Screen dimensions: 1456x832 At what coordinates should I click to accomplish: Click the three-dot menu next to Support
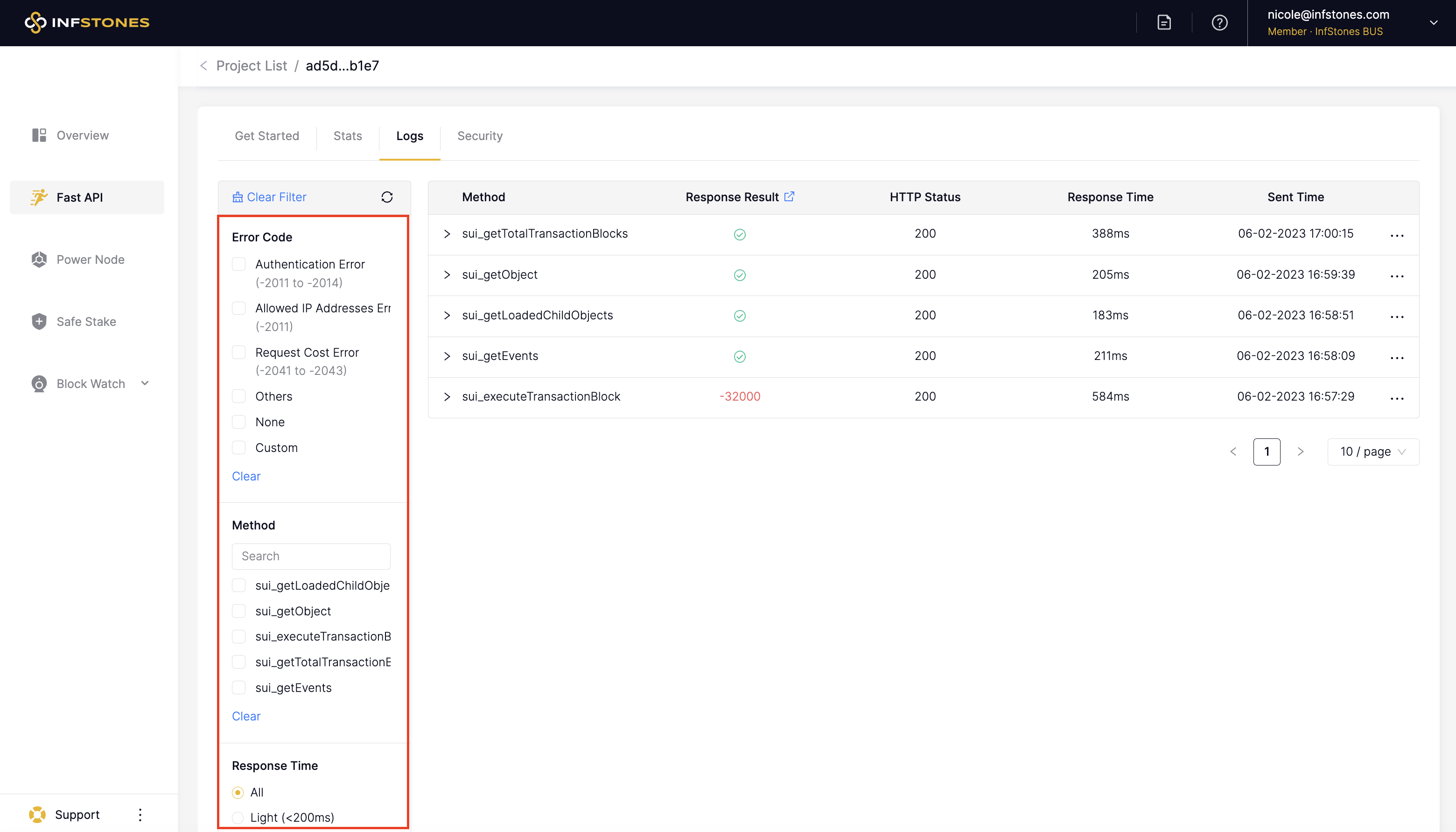(x=140, y=814)
